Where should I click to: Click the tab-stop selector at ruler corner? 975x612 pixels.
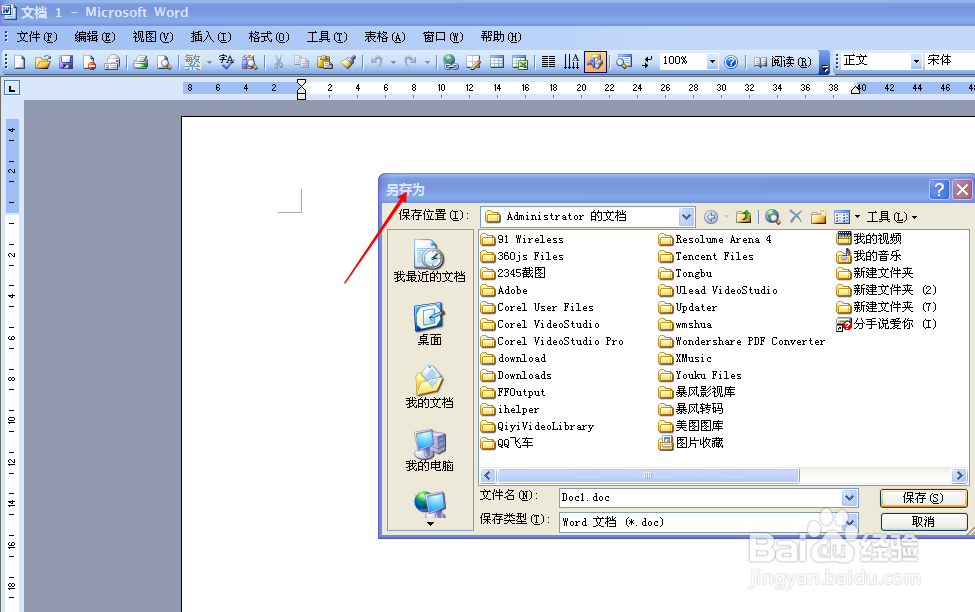[12, 88]
